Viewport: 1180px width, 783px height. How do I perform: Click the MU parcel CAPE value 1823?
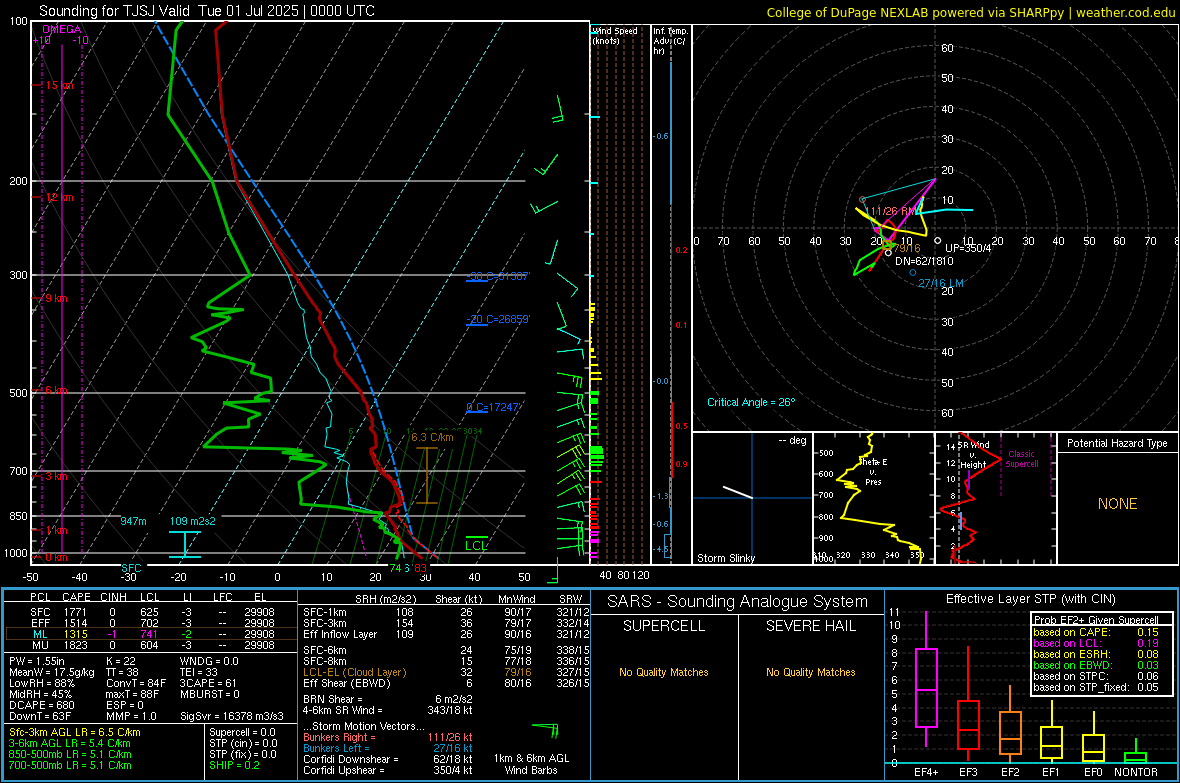tap(75, 645)
